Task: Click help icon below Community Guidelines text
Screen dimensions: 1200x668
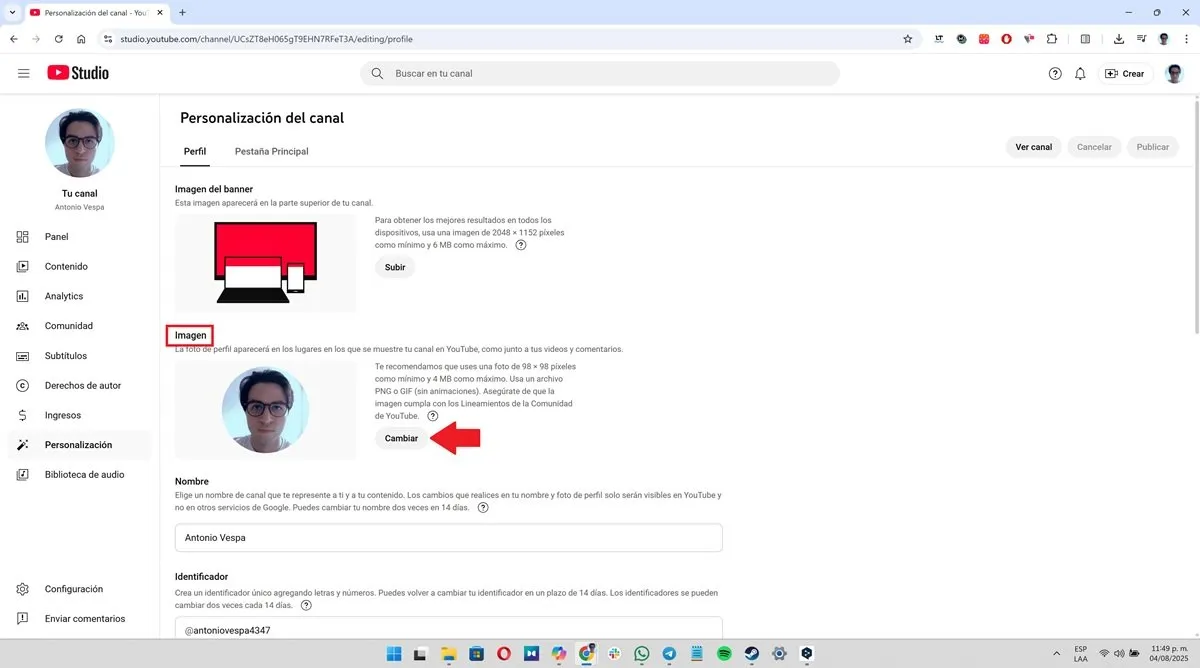Action: click(x=433, y=416)
